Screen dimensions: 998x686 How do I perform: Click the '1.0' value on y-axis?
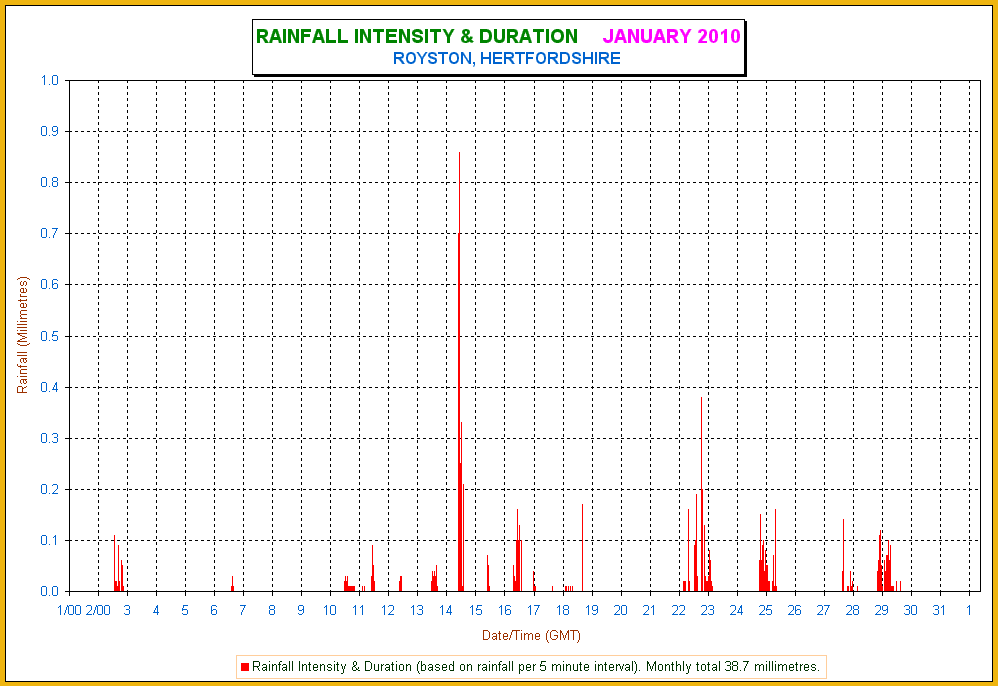[50, 81]
